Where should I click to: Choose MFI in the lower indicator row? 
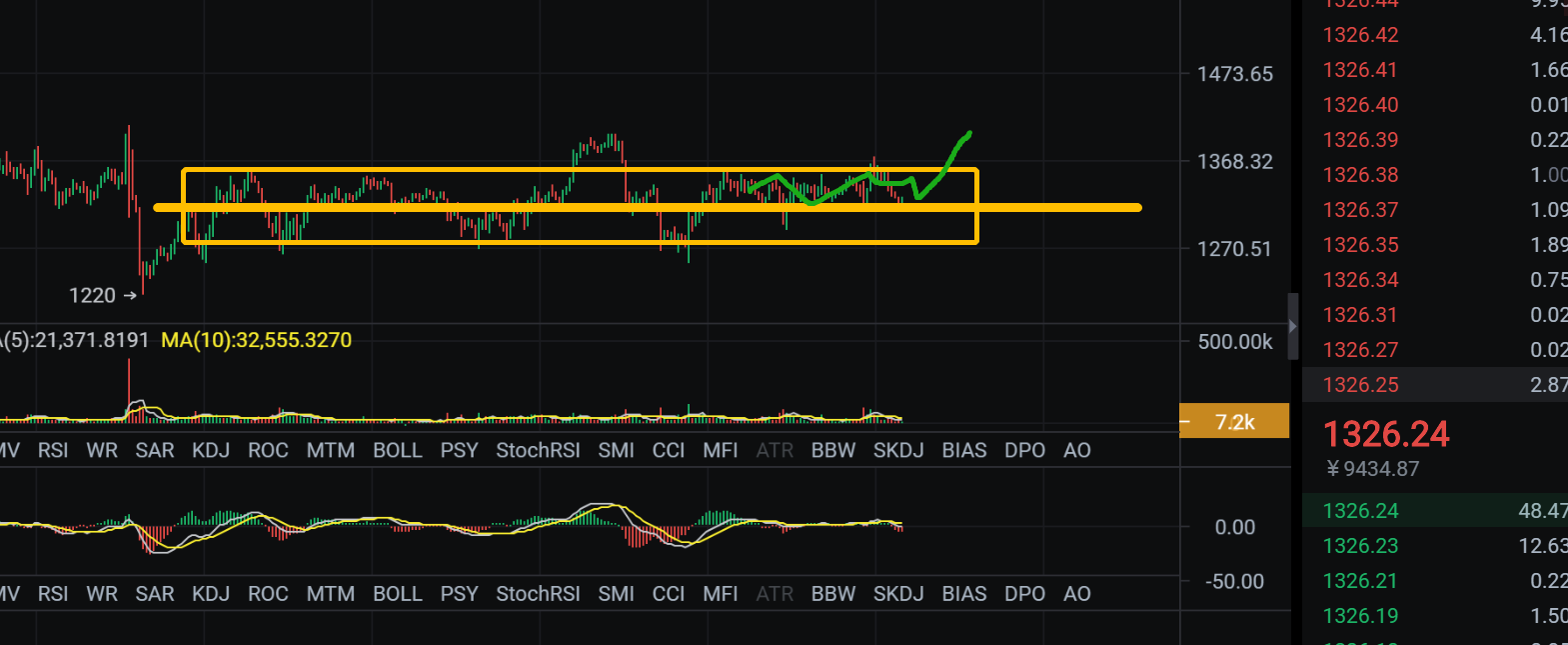coord(721,594)
